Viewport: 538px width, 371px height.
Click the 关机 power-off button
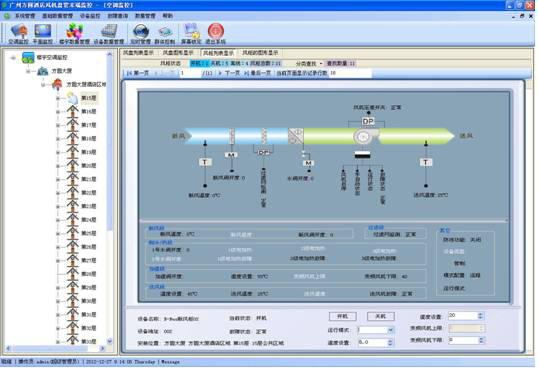tap(381, 316)
